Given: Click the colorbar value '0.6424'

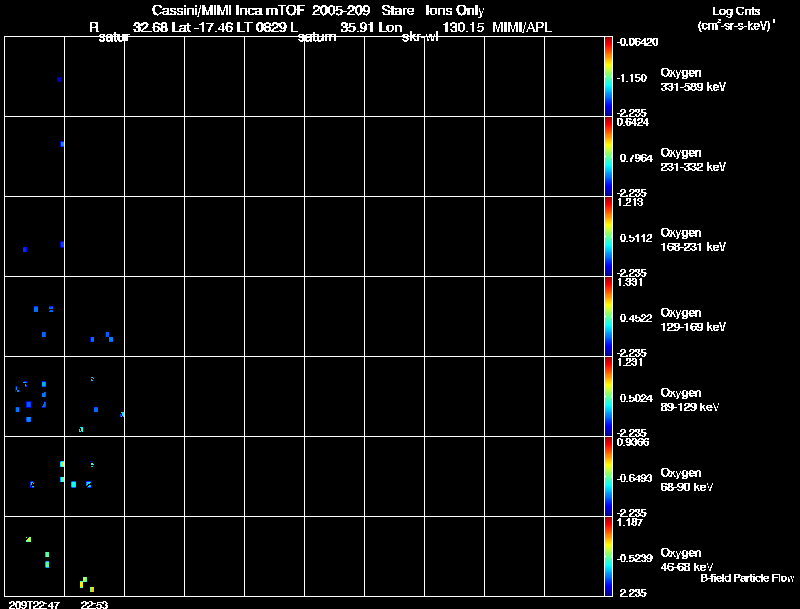Looking at the screenshot, I should pos(633,122).
